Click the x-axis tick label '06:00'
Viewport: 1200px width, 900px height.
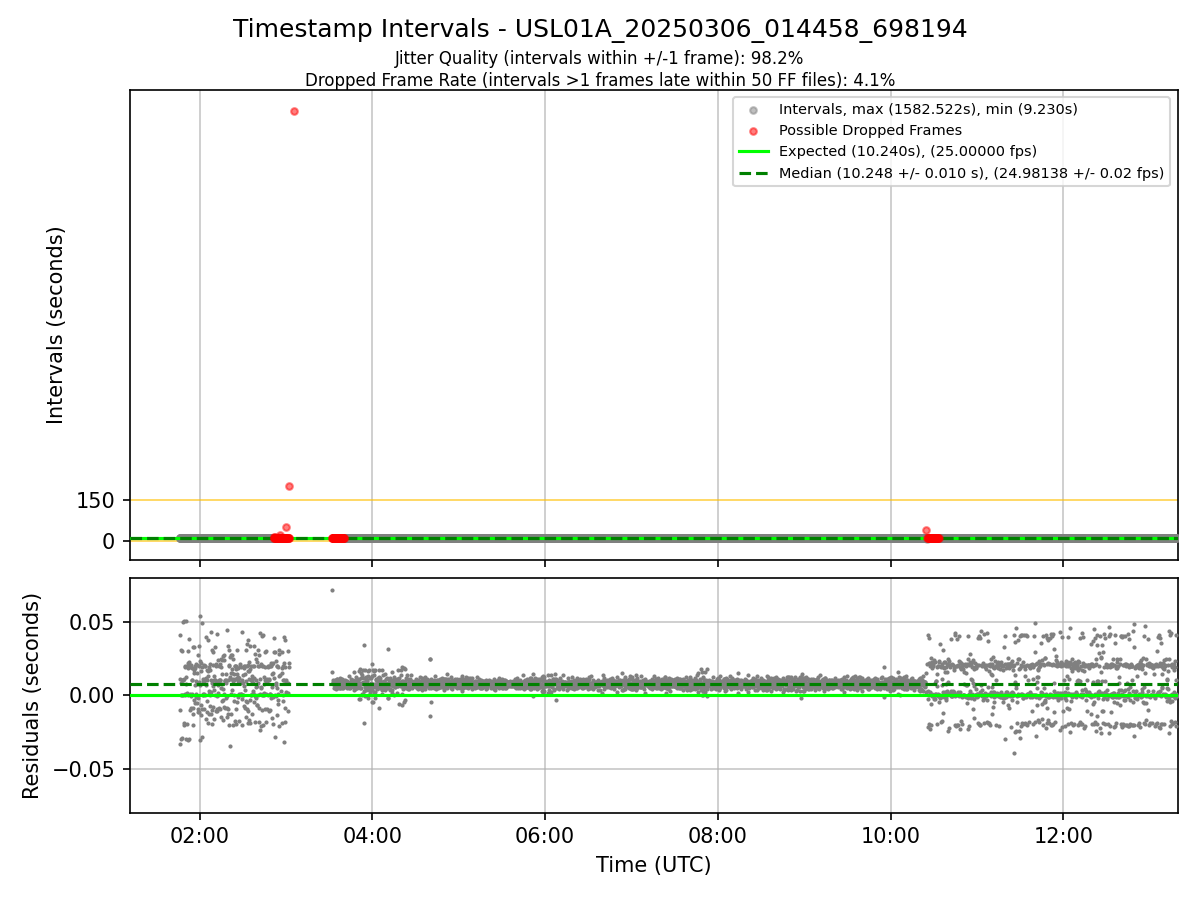click(545, 835)
